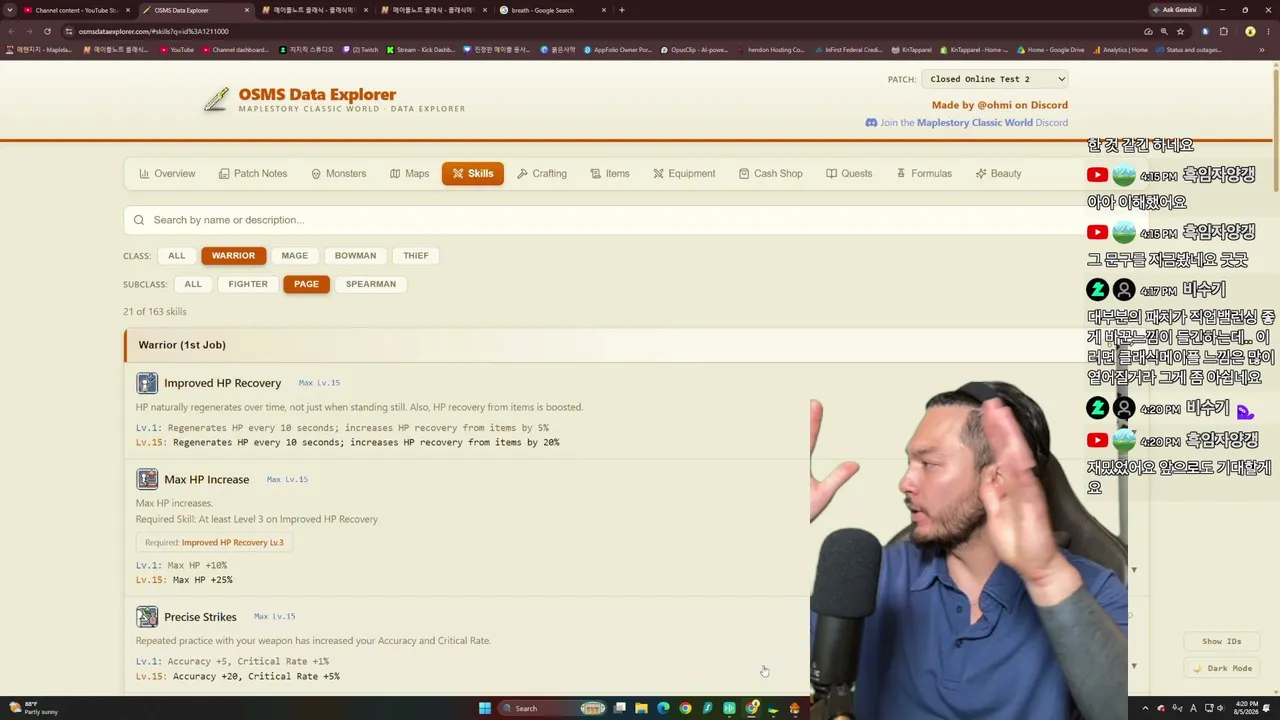Viewport: 1280px width, 720px height.
Task: Switch to the Channel content - YouTube Studio tab
Action: coord(77,10)
